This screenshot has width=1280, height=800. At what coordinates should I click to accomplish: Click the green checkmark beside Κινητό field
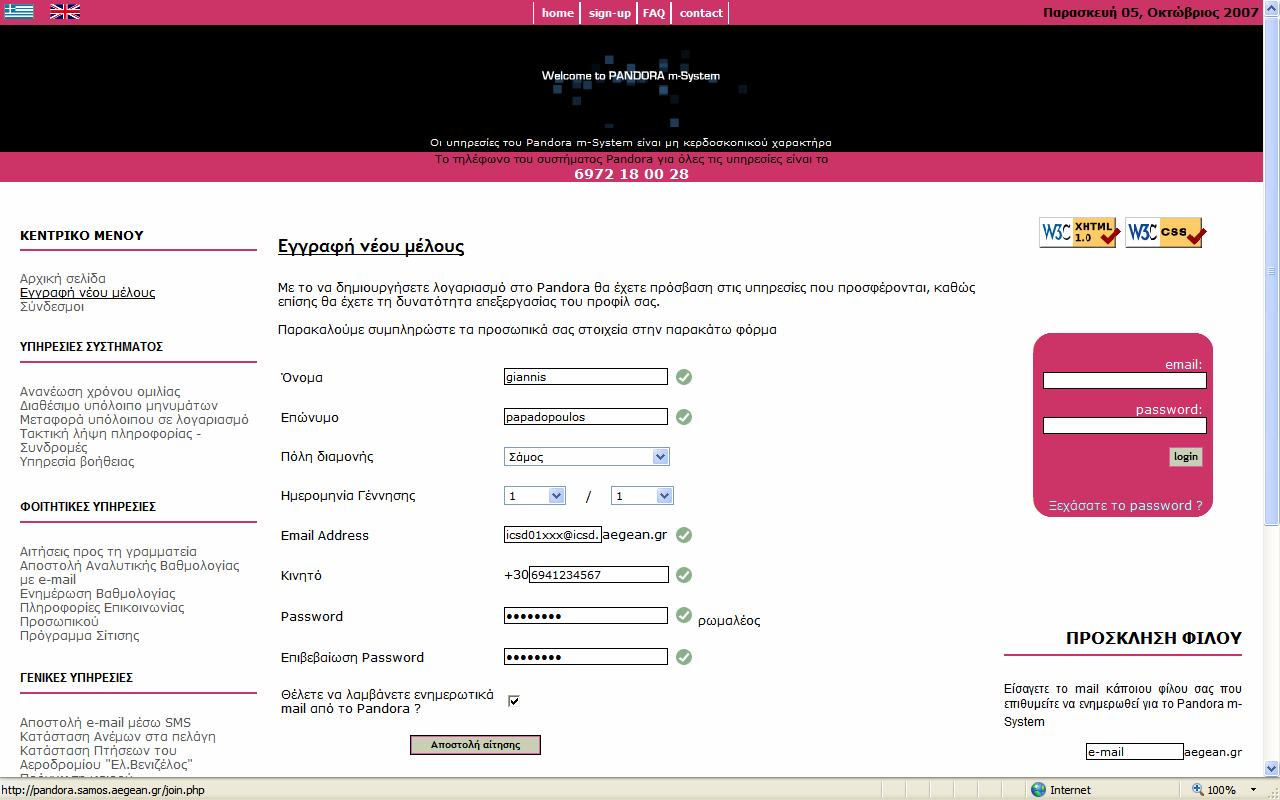point(684,575)
